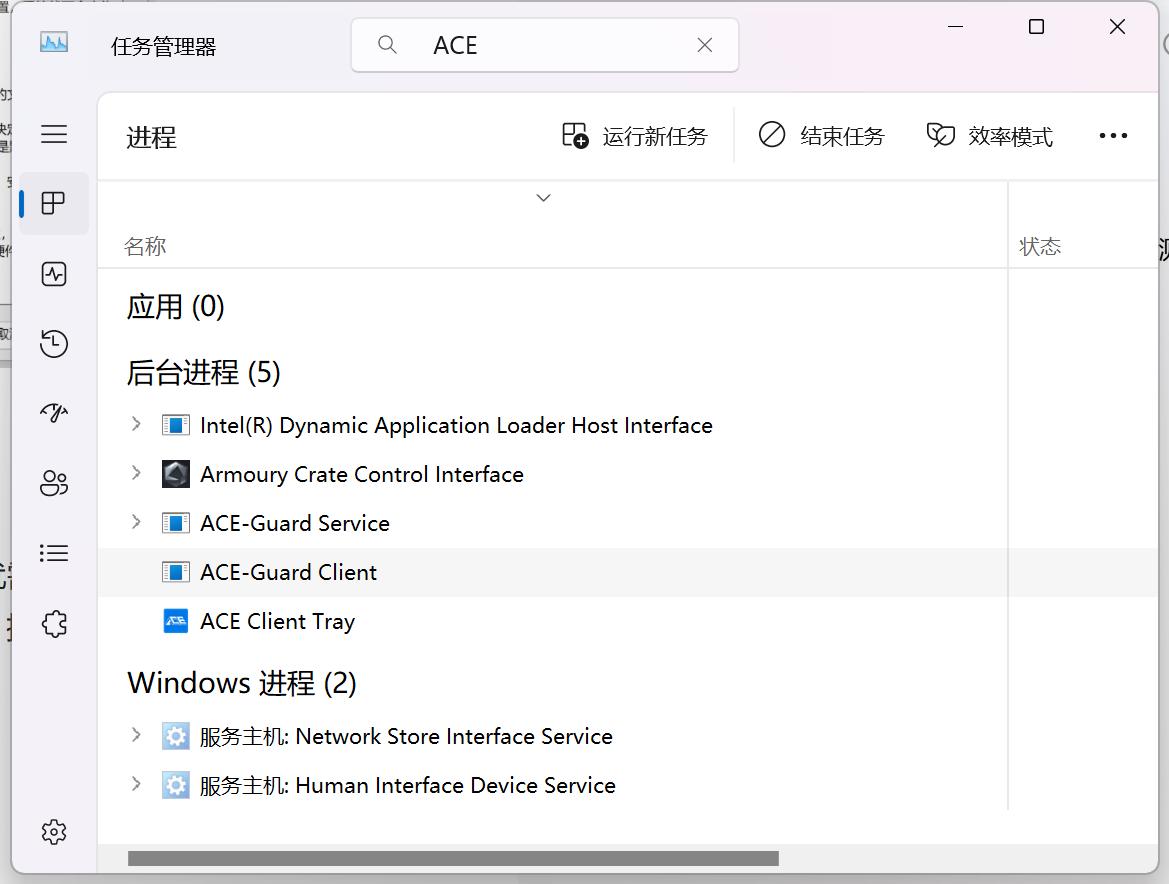Open the 更多 ellipsis menu
Image resolution: width=1169 pixels, height=884 pixels.
pos(1113,135)
